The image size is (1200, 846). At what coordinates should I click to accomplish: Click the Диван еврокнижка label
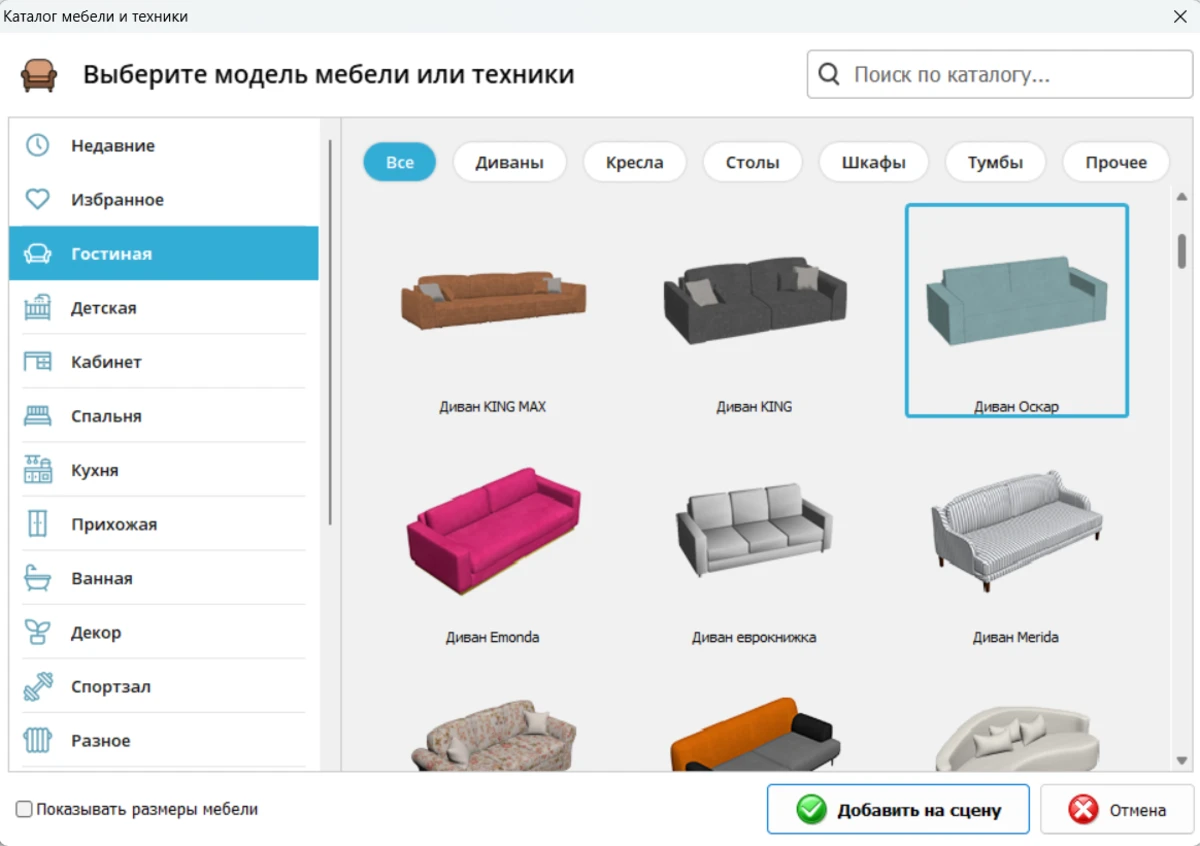tap(754, 637)
